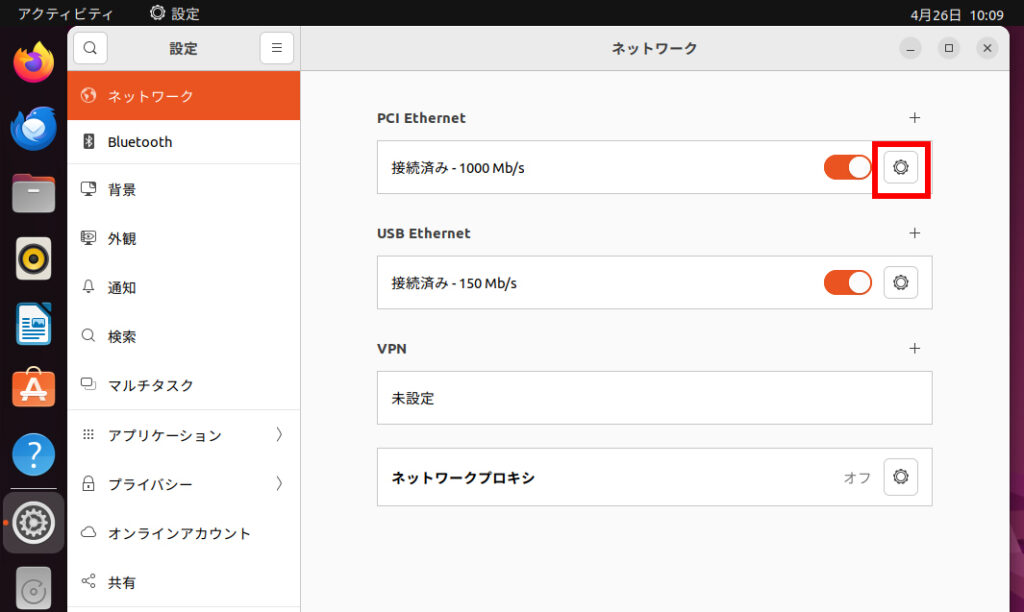
Task: Click the オンラインアカウント cloud icon
Action: tap(88, 532)
